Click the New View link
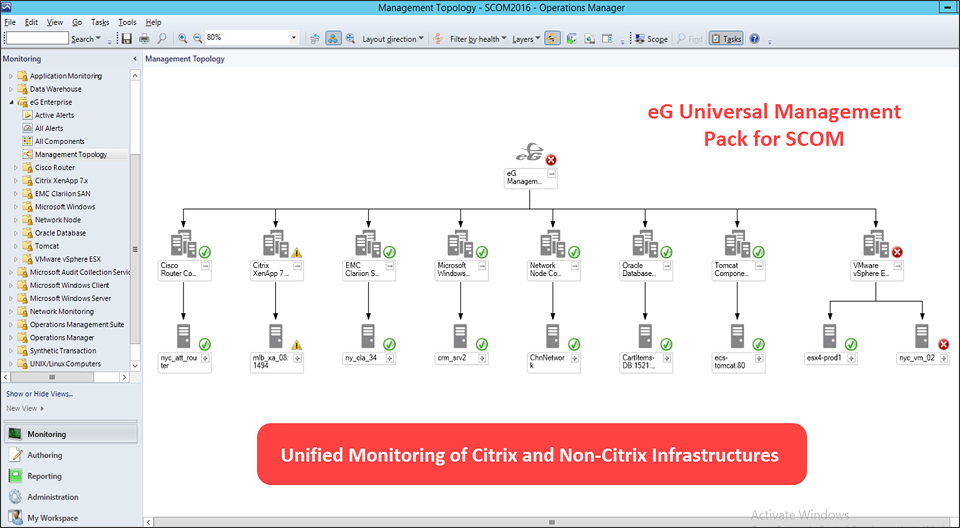This screenshot has width=960, height=528. [24, 408]
